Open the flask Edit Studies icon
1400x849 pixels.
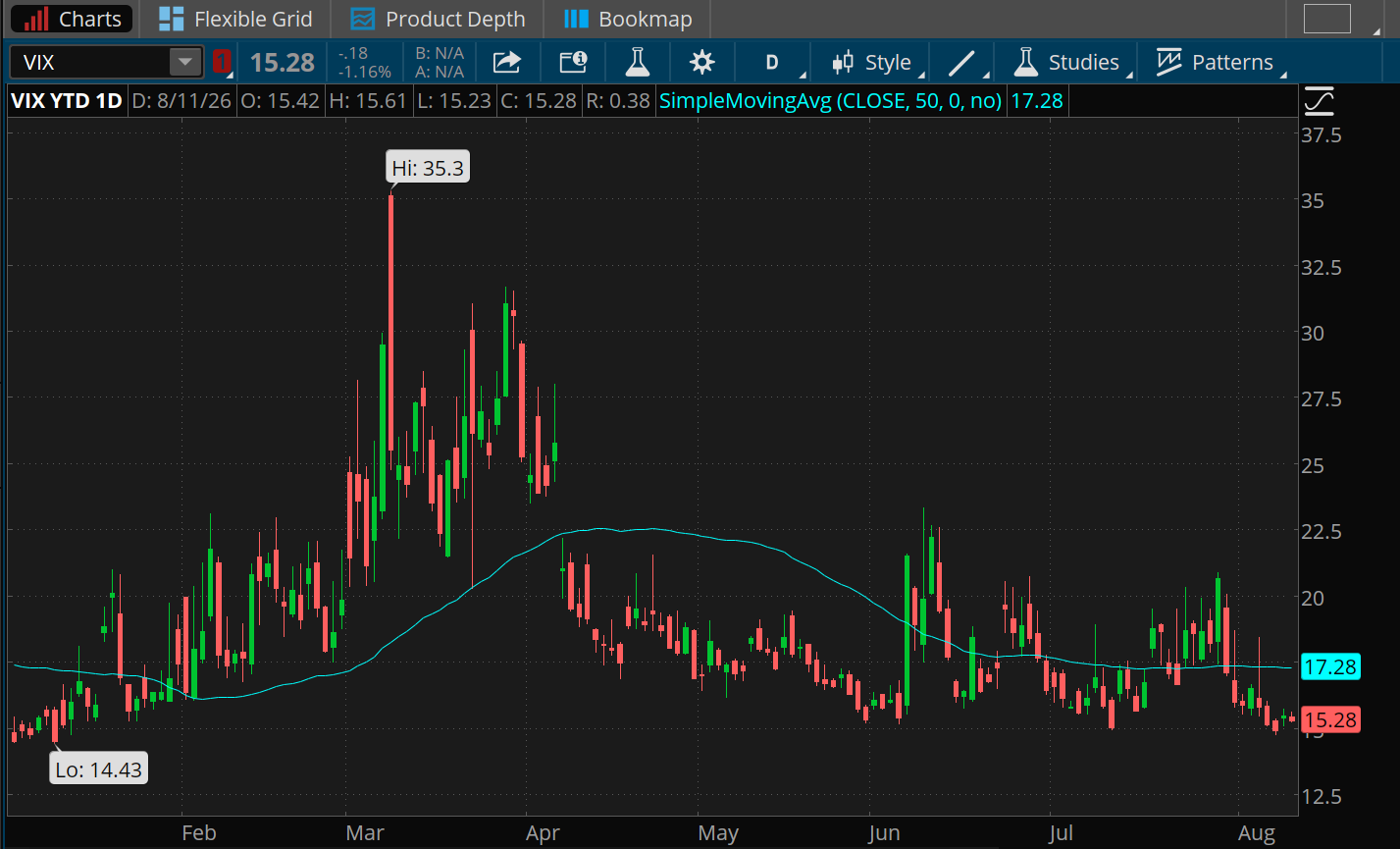[x=638, y=63]
